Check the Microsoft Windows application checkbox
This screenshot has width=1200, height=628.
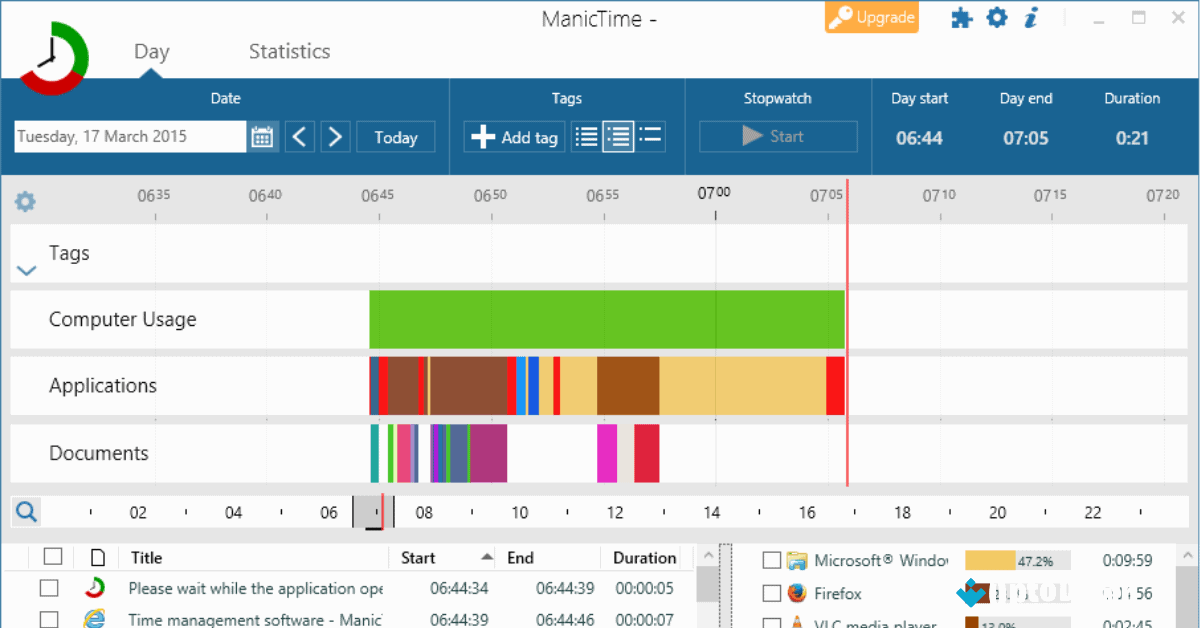click(771, 560)
